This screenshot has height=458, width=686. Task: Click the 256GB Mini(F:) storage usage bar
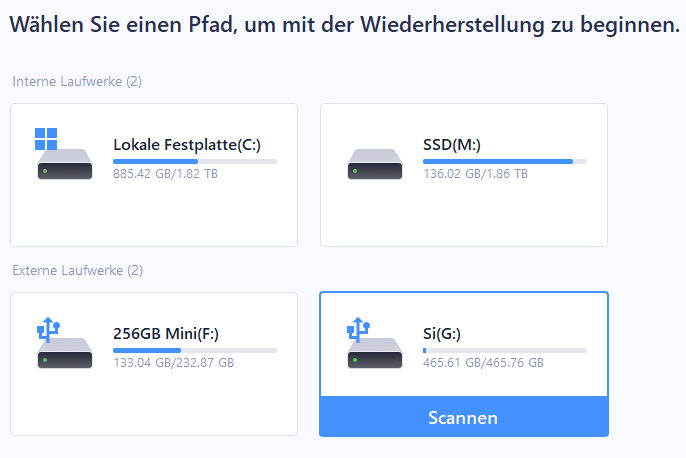pyautogui.click(x=195, y=350)
